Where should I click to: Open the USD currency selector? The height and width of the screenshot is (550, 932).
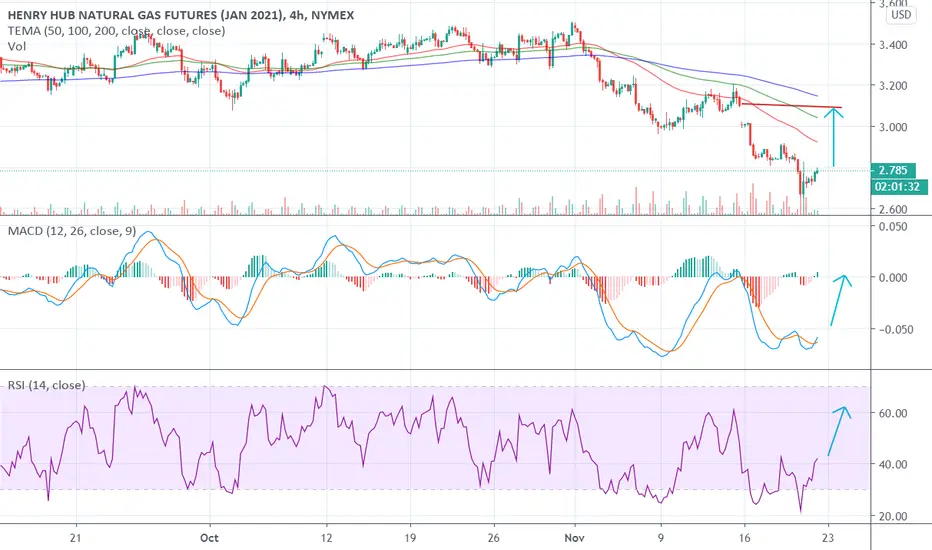(900, 15)
